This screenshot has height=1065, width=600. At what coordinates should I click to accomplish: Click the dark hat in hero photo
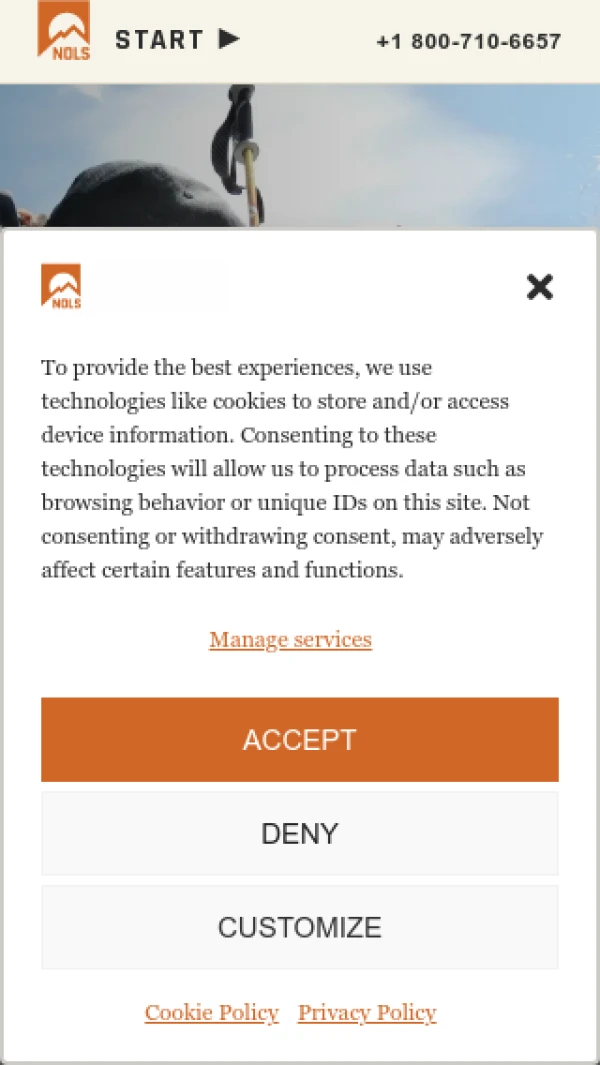point(143,197)
